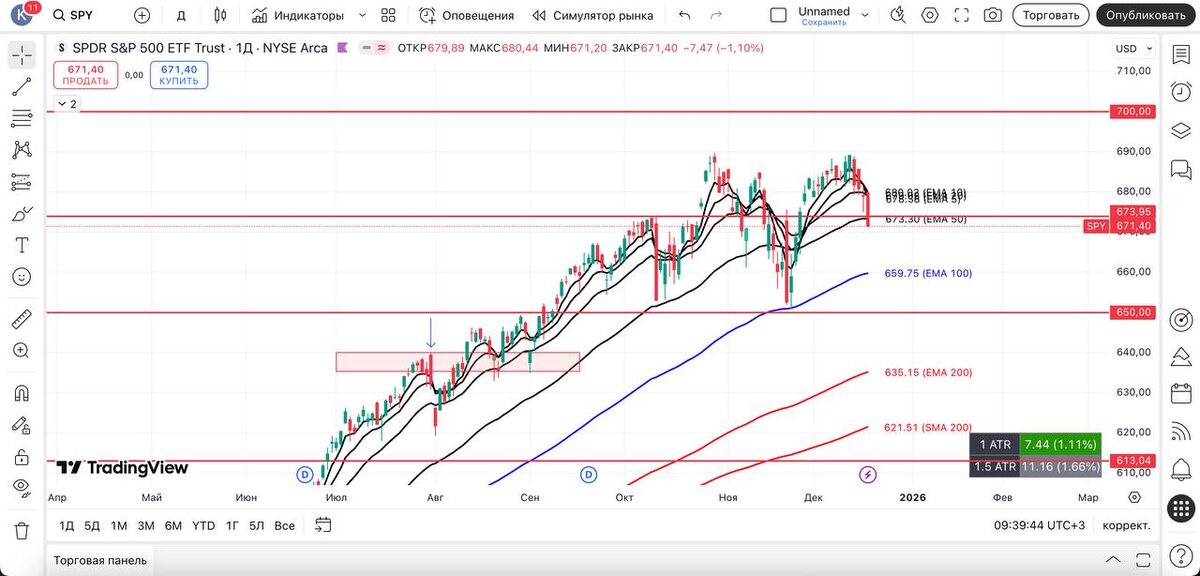This screenshot has height=576, width=1200.
Task: Expand the trading panel with up chevron
Action: pos(1113,559)
